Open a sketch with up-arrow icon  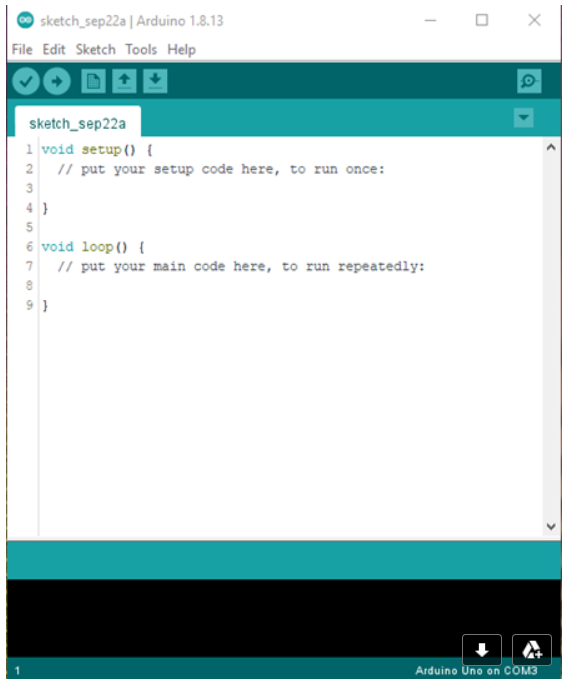(x=124, y=81)
